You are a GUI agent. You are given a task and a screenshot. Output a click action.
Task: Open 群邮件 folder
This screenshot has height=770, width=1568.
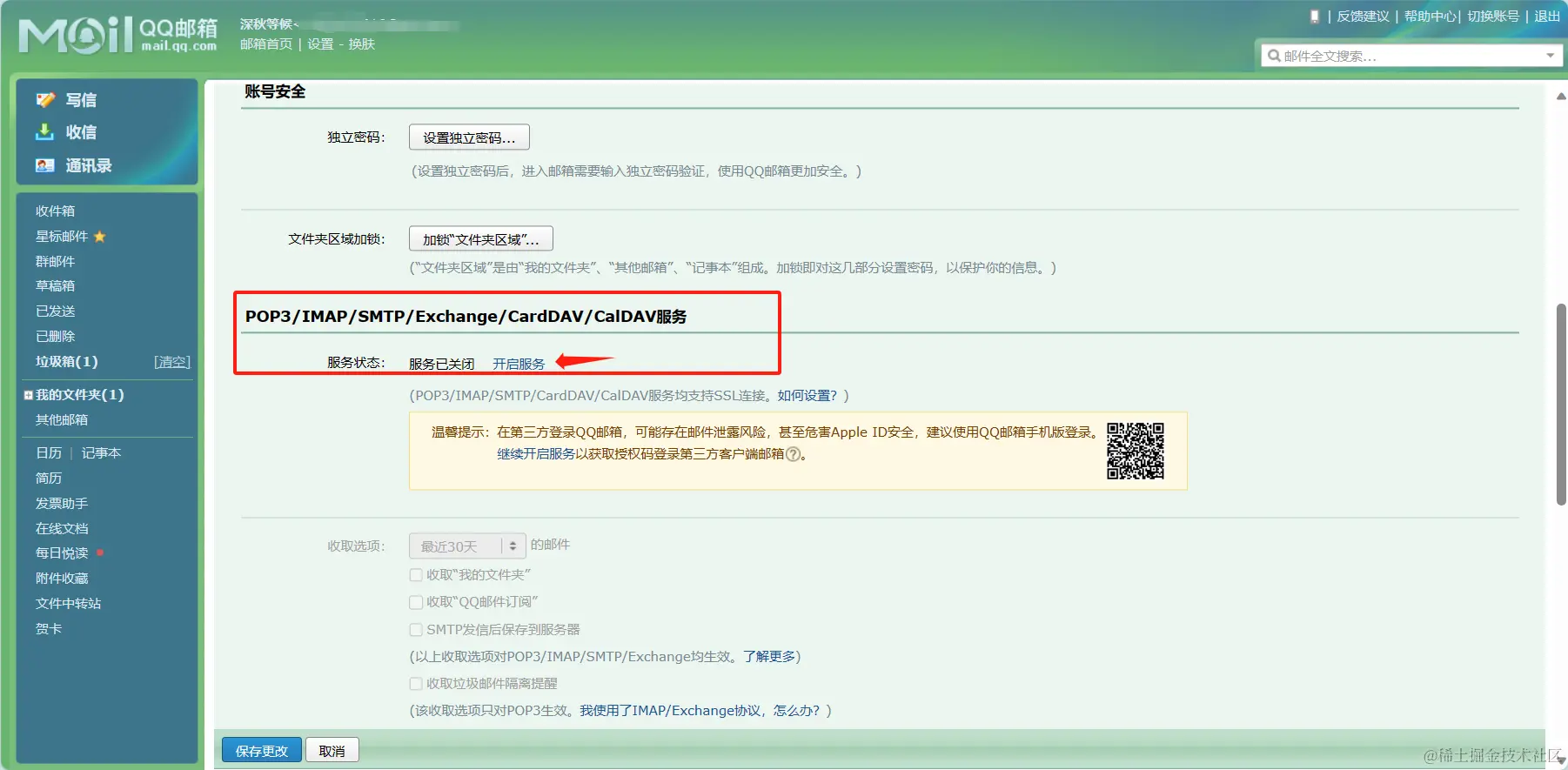pyautogui.click(x=55, y=262)
